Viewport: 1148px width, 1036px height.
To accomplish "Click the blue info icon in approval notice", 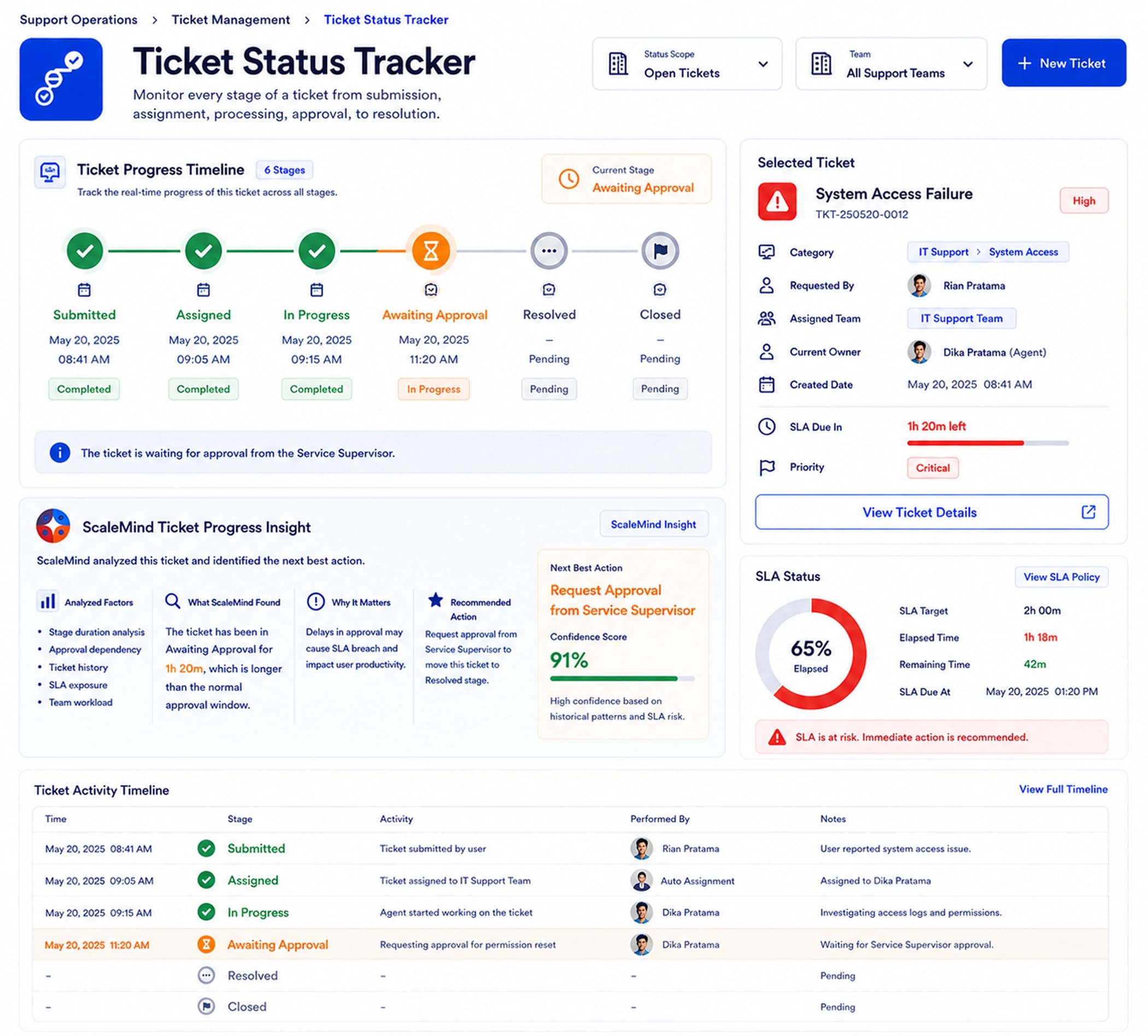I will click(x=60, y=452).
